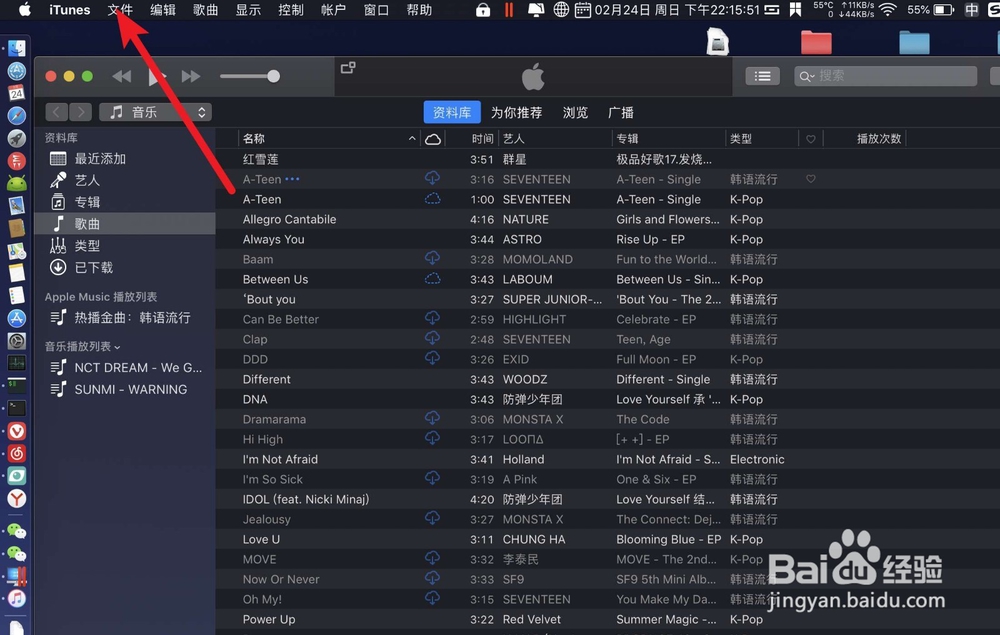Focus the 搜索 search field
The width and height of the screenshot is (1000, 635).
(x=885, y=77)
